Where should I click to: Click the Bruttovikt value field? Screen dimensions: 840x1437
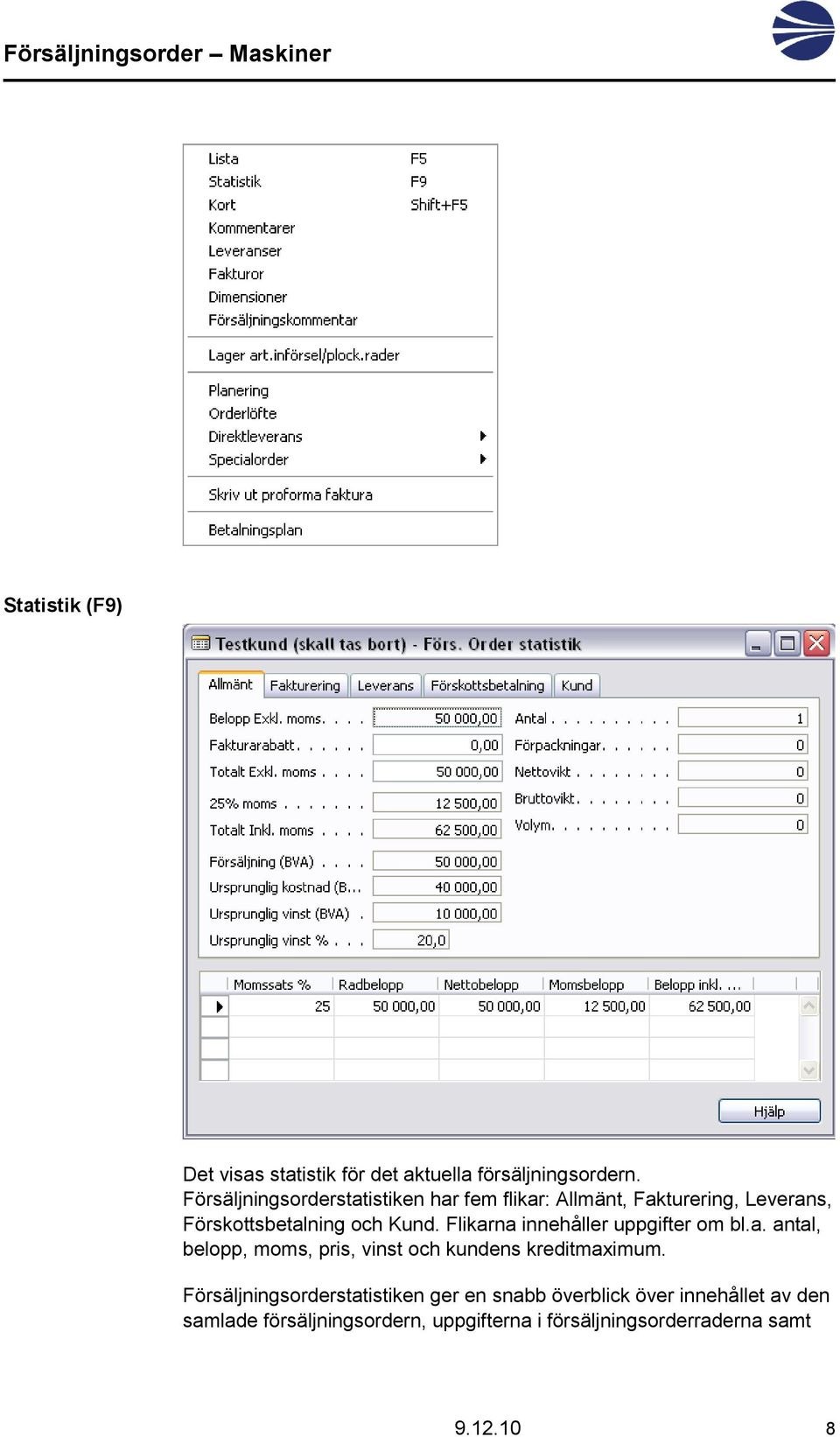[x=743, y=798]
